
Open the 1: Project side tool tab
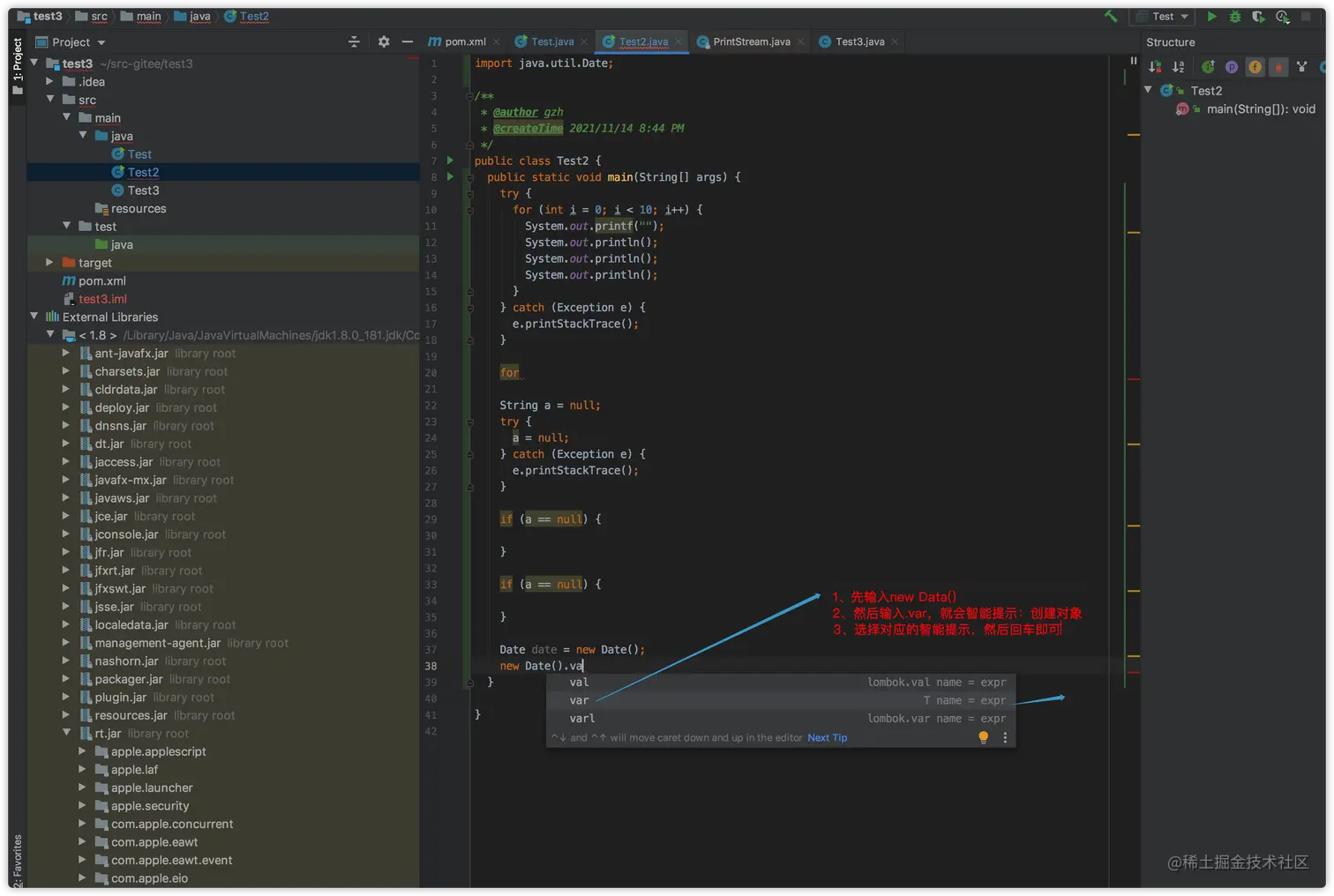(17, 66)
